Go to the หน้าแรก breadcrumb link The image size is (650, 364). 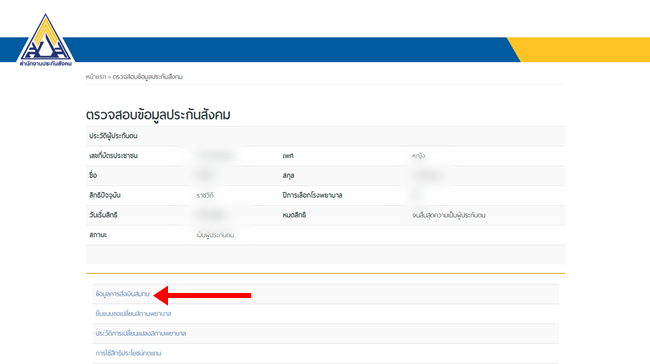[x=96, y=77]
